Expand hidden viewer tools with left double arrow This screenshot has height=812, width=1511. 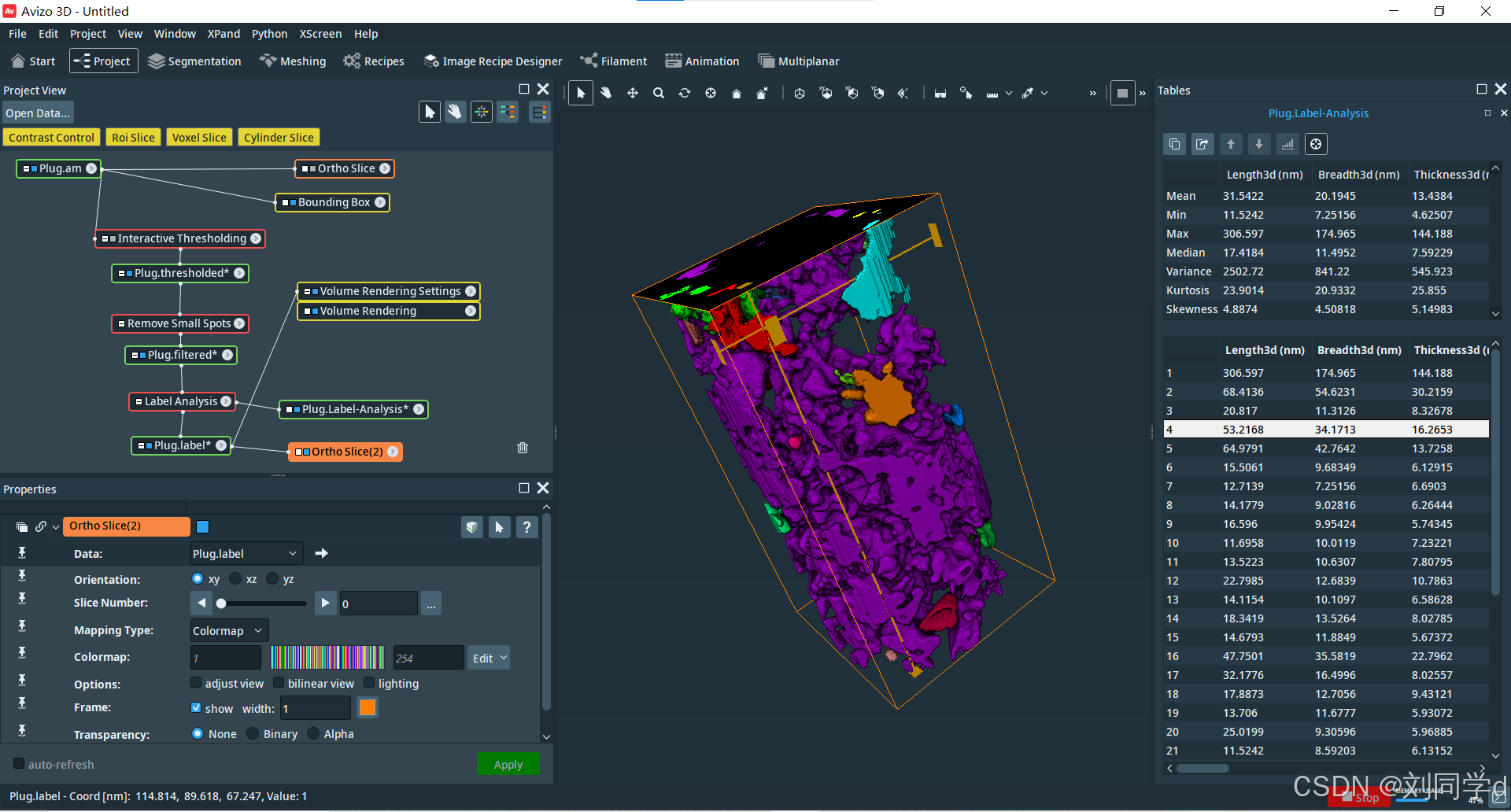pyautogui.click(x=1092, y=94)
